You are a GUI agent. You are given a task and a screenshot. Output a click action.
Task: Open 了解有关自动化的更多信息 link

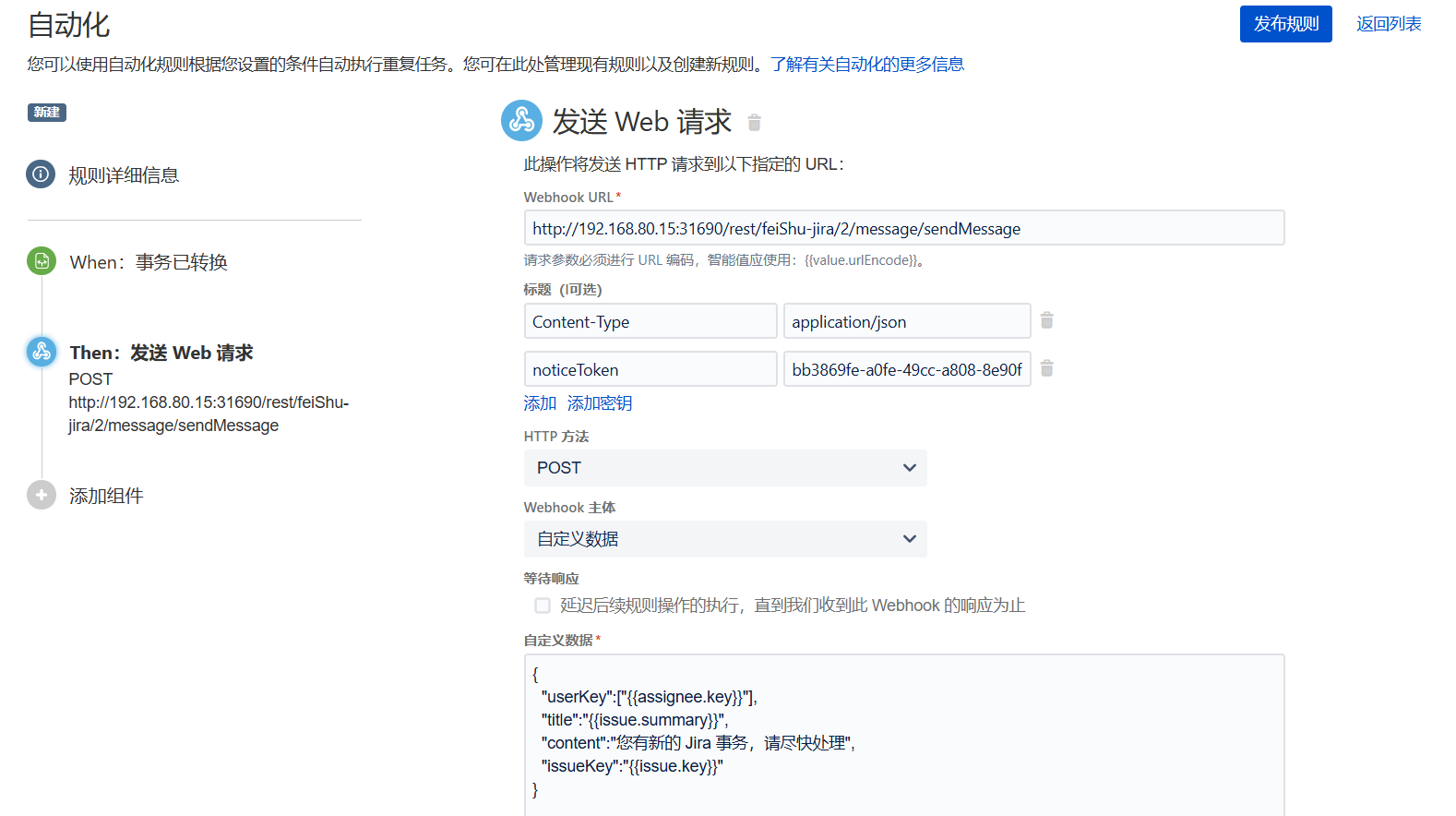coord(866,65)
